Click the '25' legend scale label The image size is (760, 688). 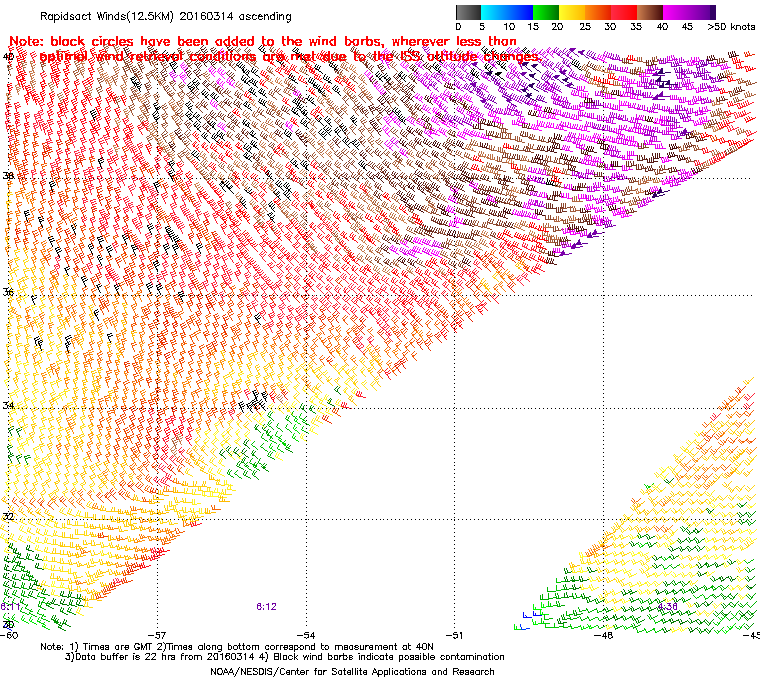[585, 27]
